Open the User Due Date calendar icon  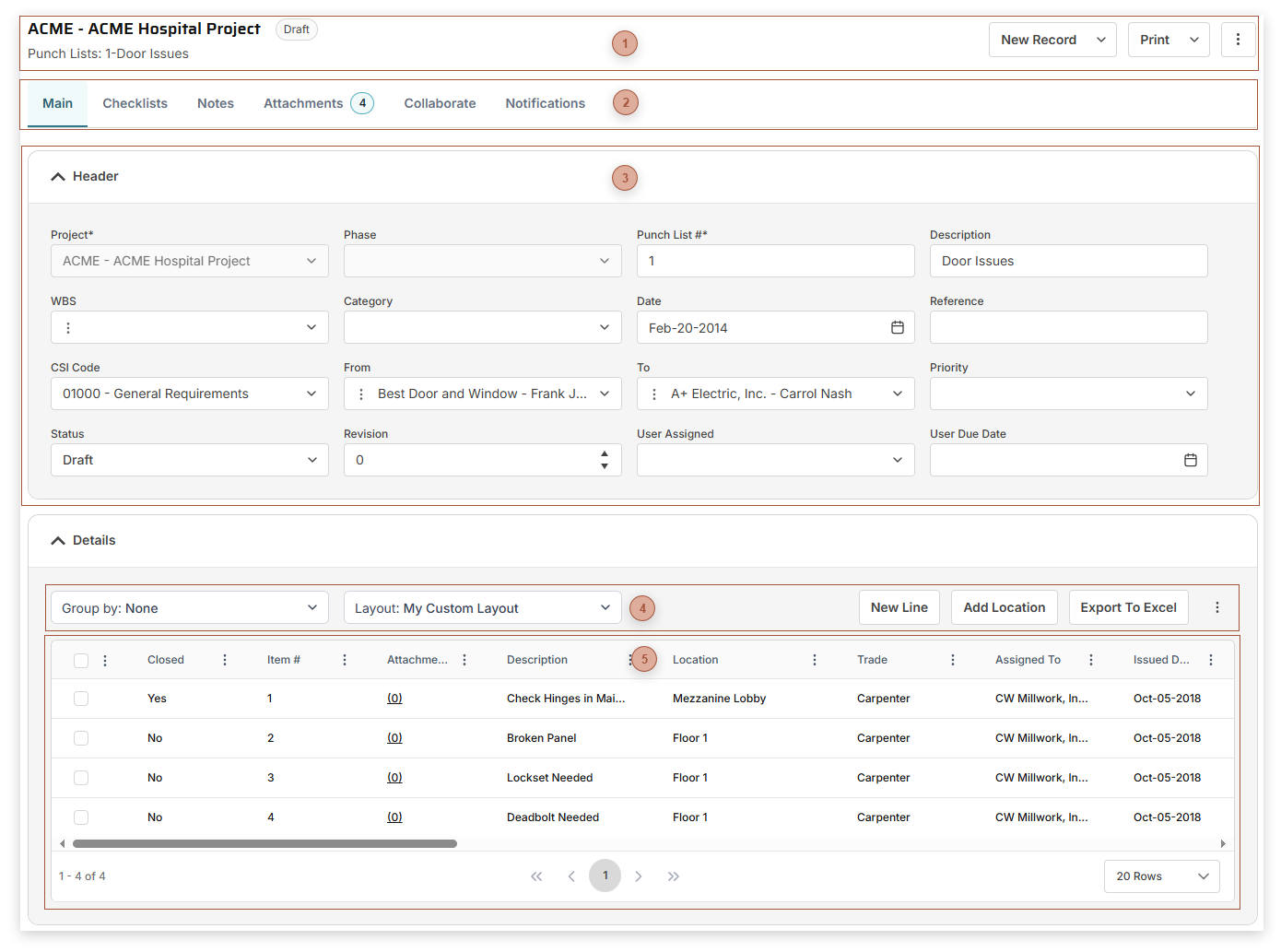click(1190, 460)
